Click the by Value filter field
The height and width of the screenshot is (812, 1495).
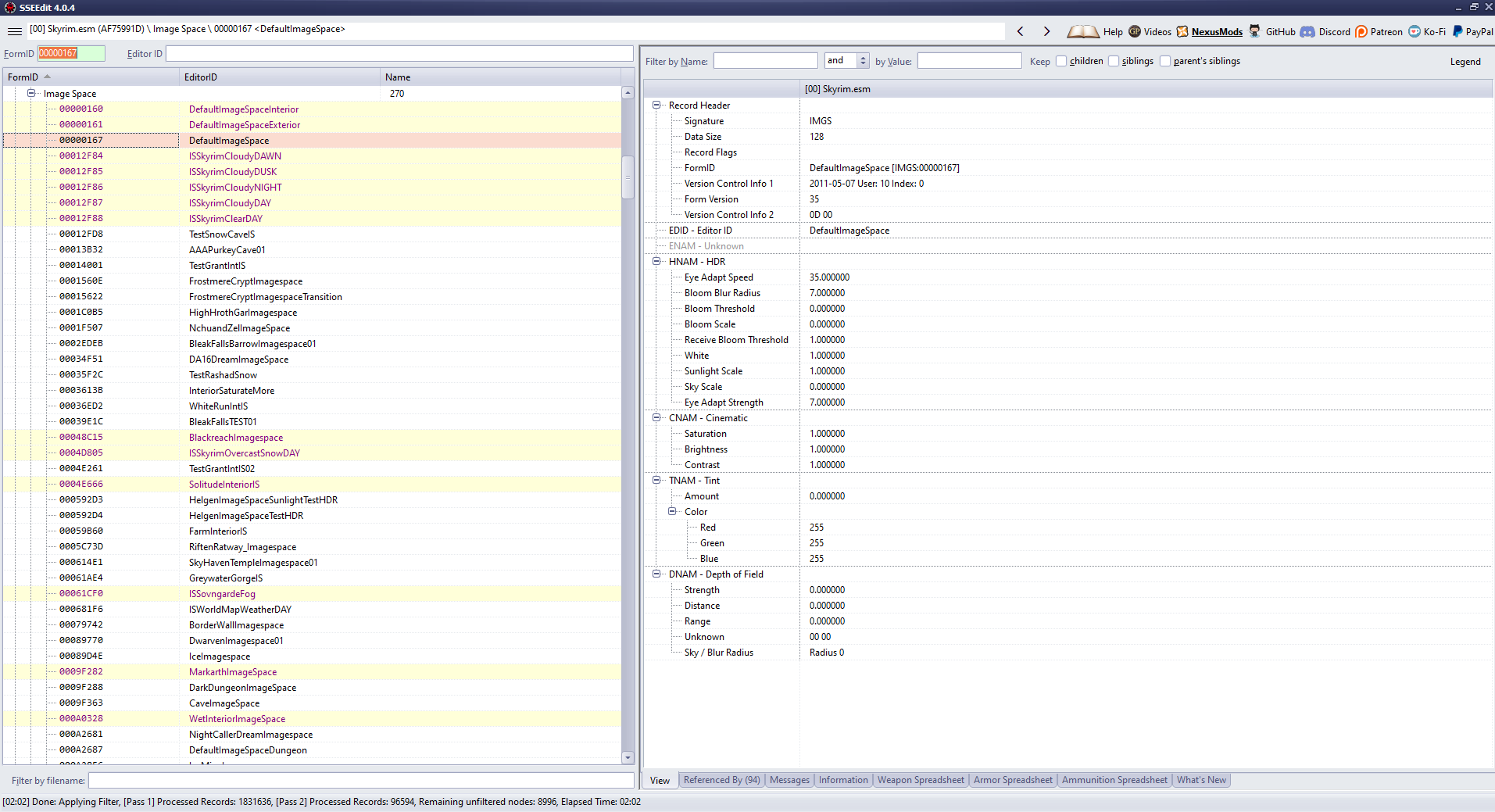pyautogui.click(x=969, y=60)
